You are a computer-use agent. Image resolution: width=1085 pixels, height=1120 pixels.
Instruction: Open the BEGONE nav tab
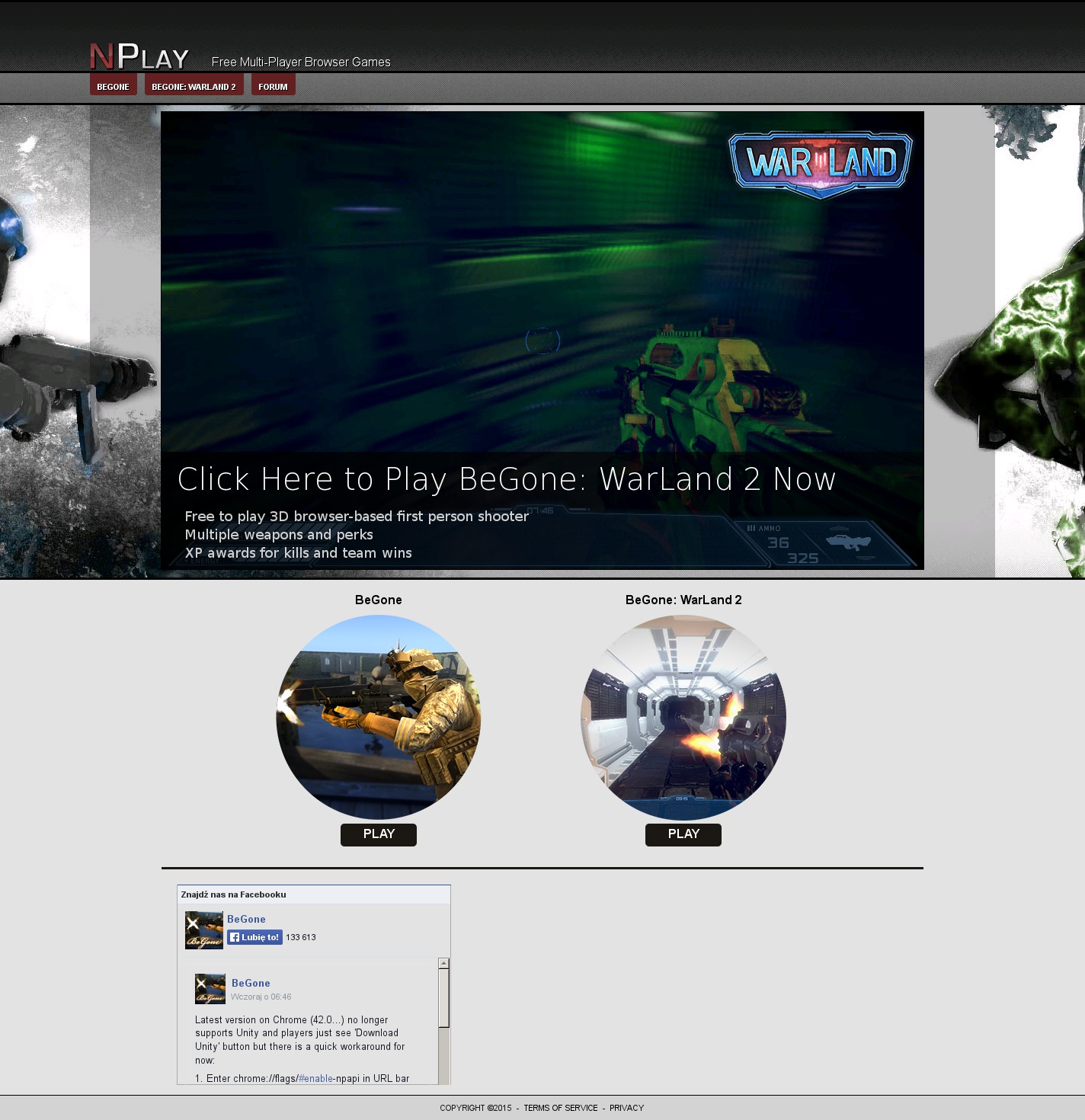click(114, 85)
